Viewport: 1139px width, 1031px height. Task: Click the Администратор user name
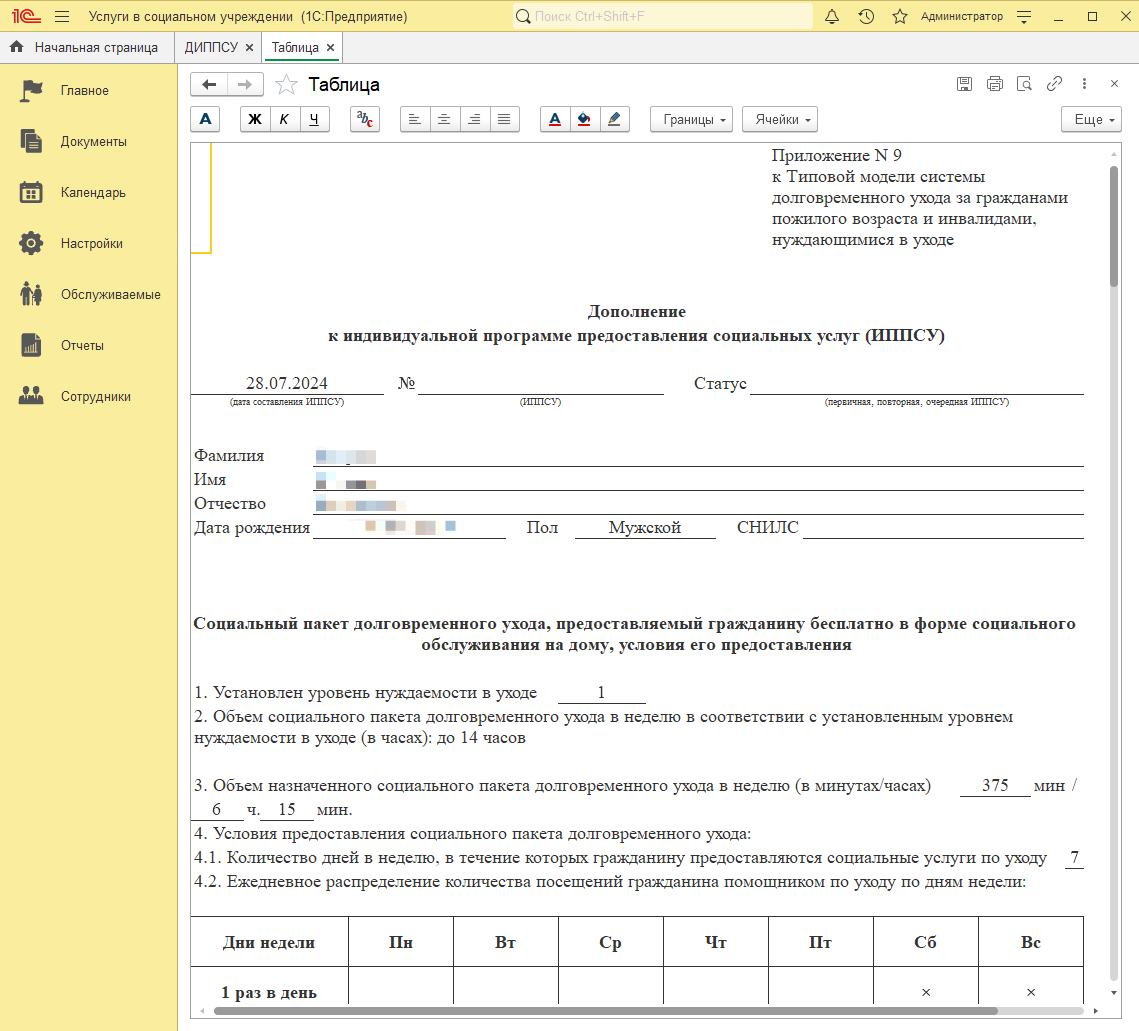tap(962, 17)
